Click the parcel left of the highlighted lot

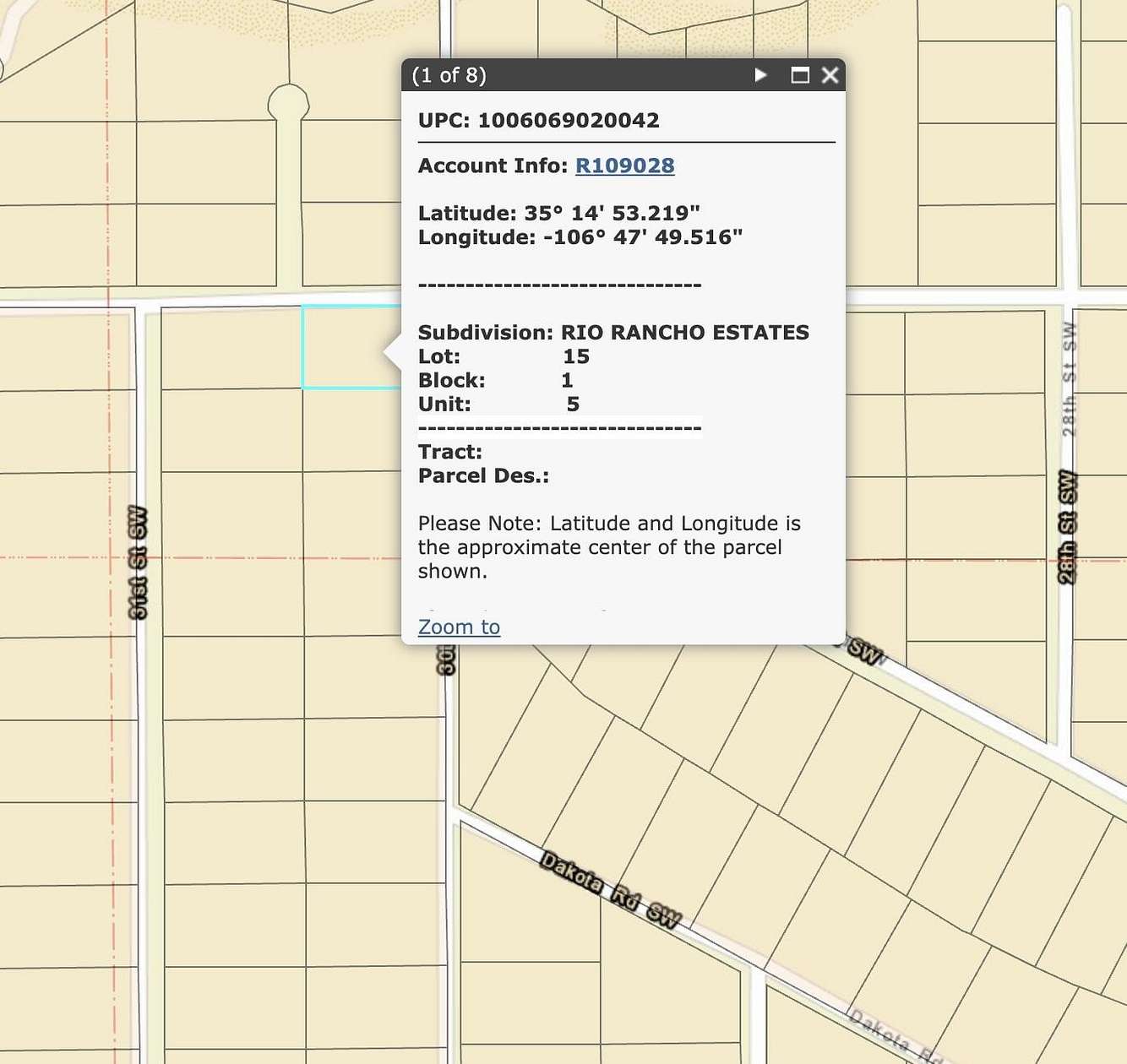[x=228, y=348]
